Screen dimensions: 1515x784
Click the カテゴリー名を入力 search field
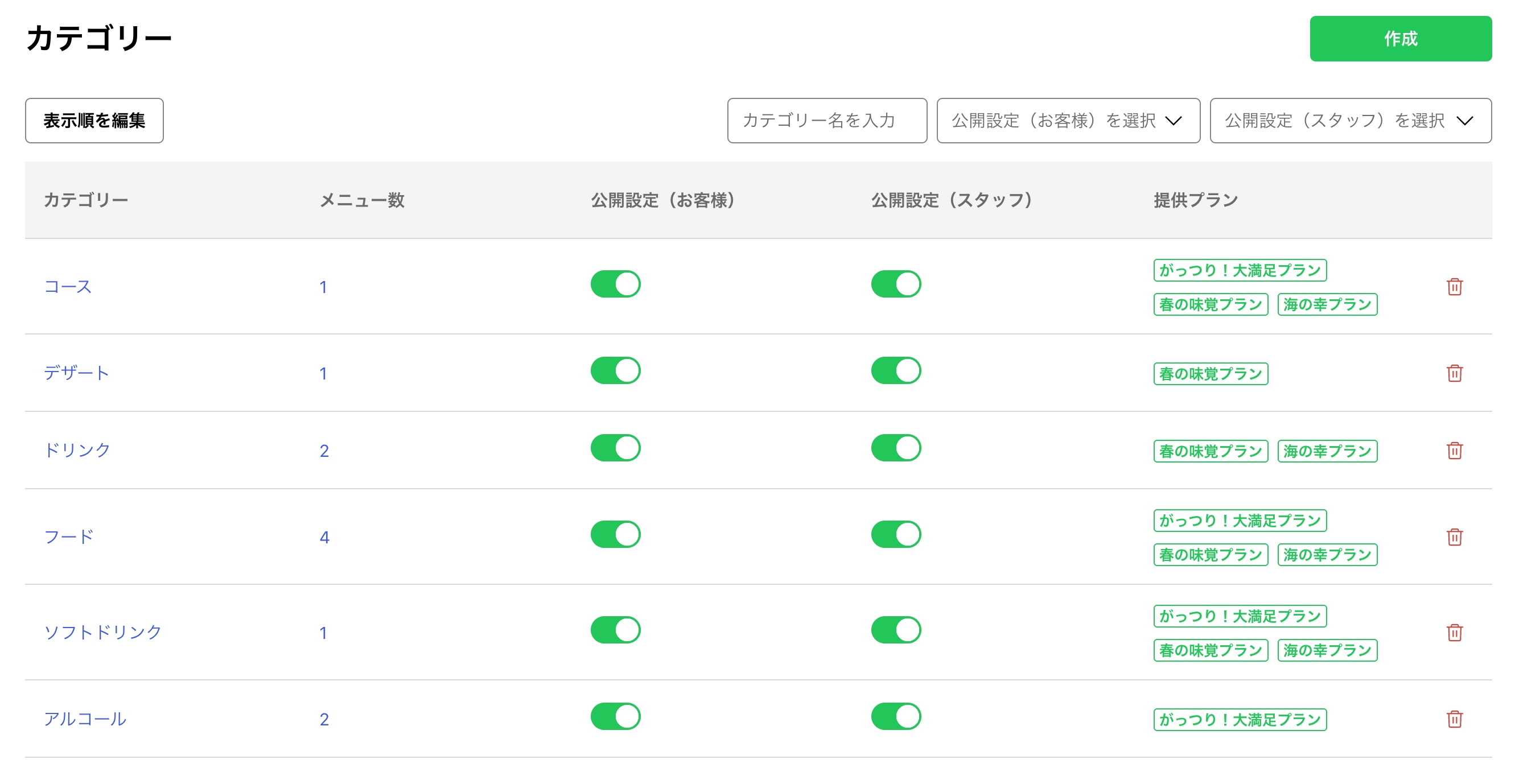826,121
